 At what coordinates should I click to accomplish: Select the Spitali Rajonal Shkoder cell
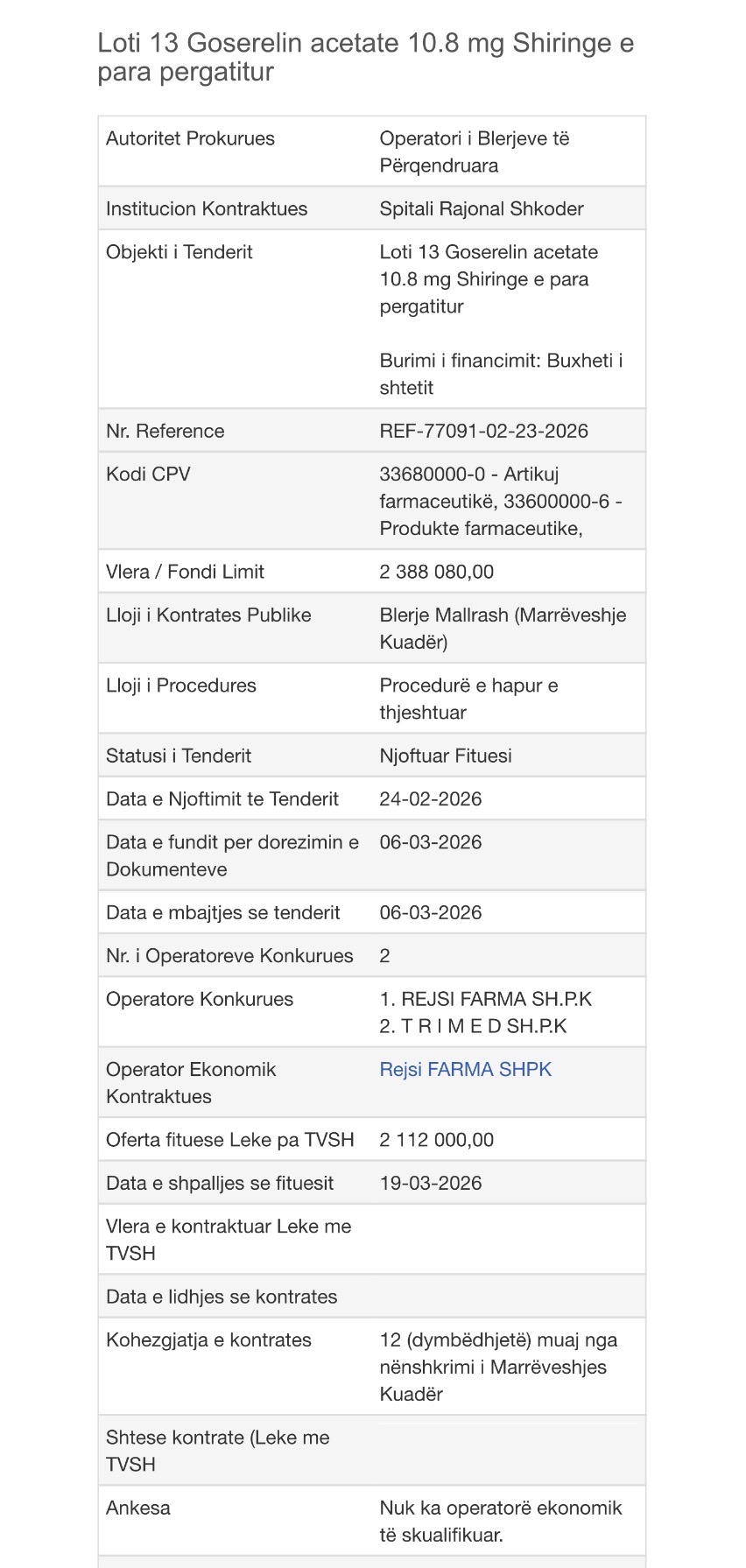[481, 208]
